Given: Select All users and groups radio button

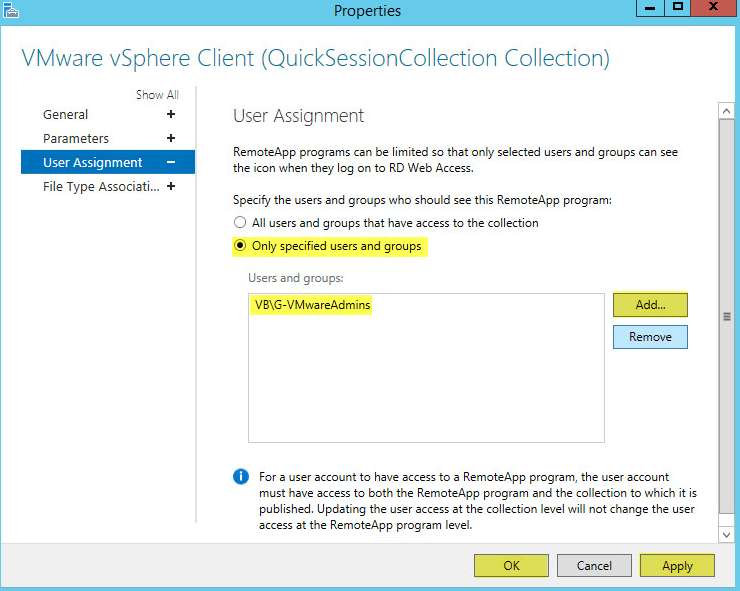Looking at the screenshot, I should 240,222.
